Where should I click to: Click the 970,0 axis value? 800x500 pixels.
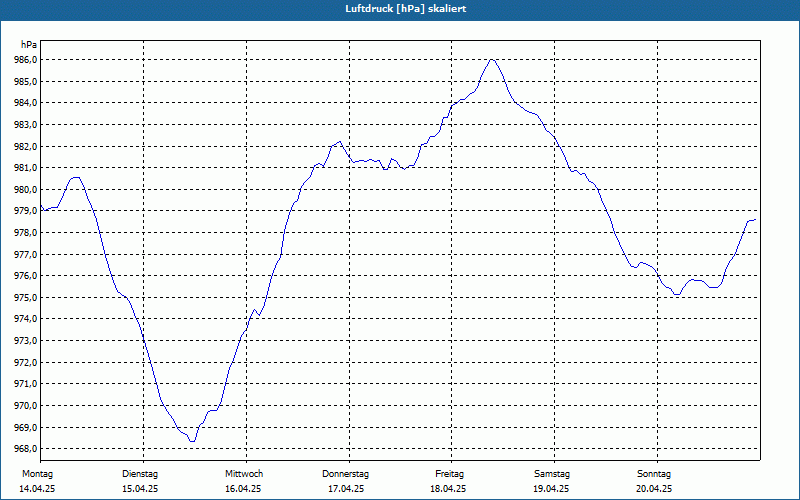(x=25, y=406)
